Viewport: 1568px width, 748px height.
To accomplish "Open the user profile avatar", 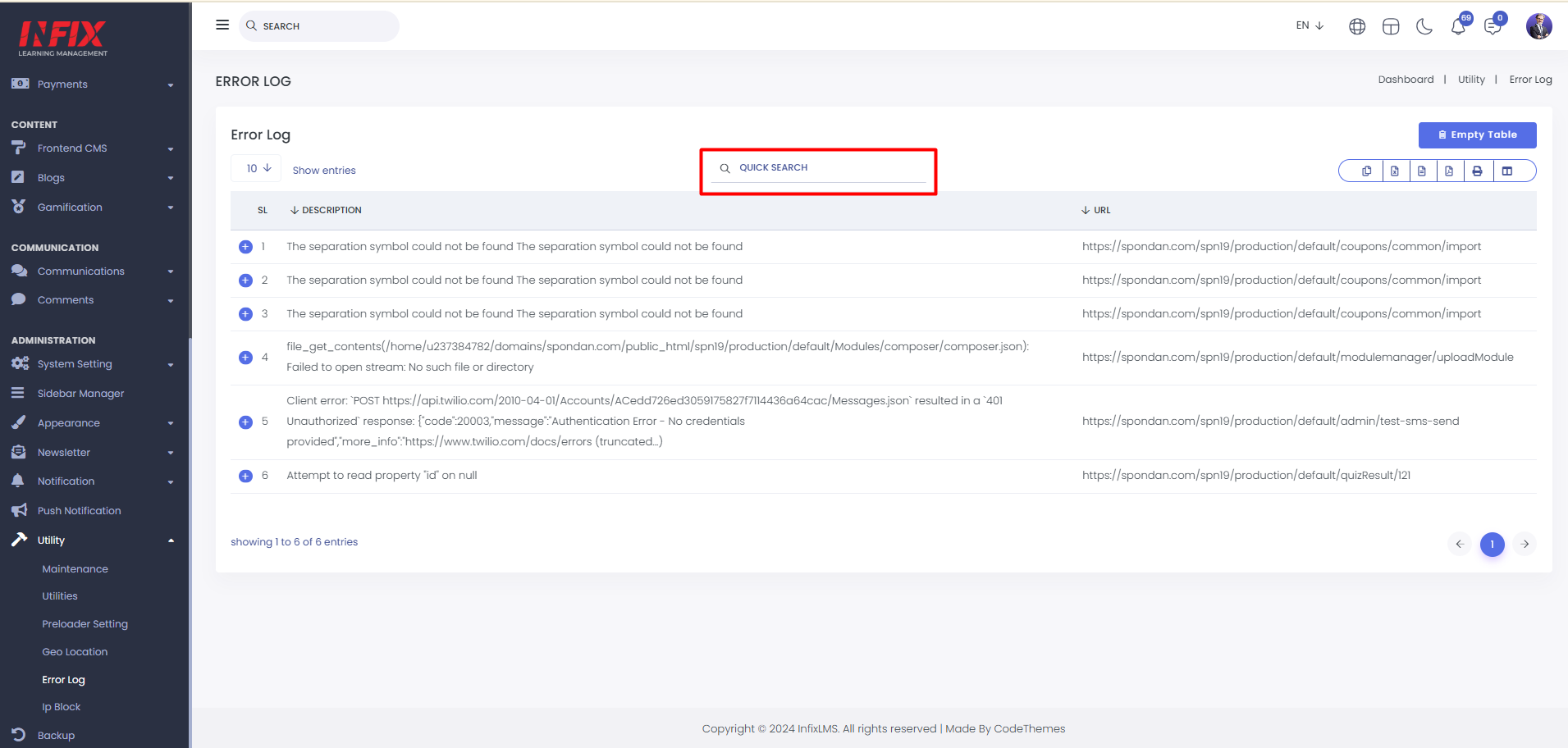I will (1539, 26).
